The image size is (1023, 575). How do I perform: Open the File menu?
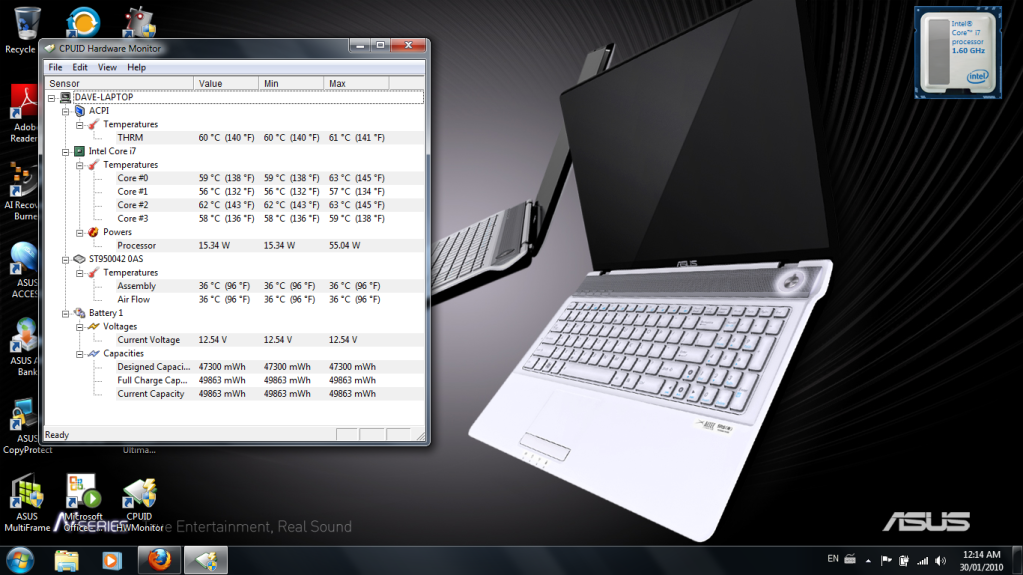(55, 67)
